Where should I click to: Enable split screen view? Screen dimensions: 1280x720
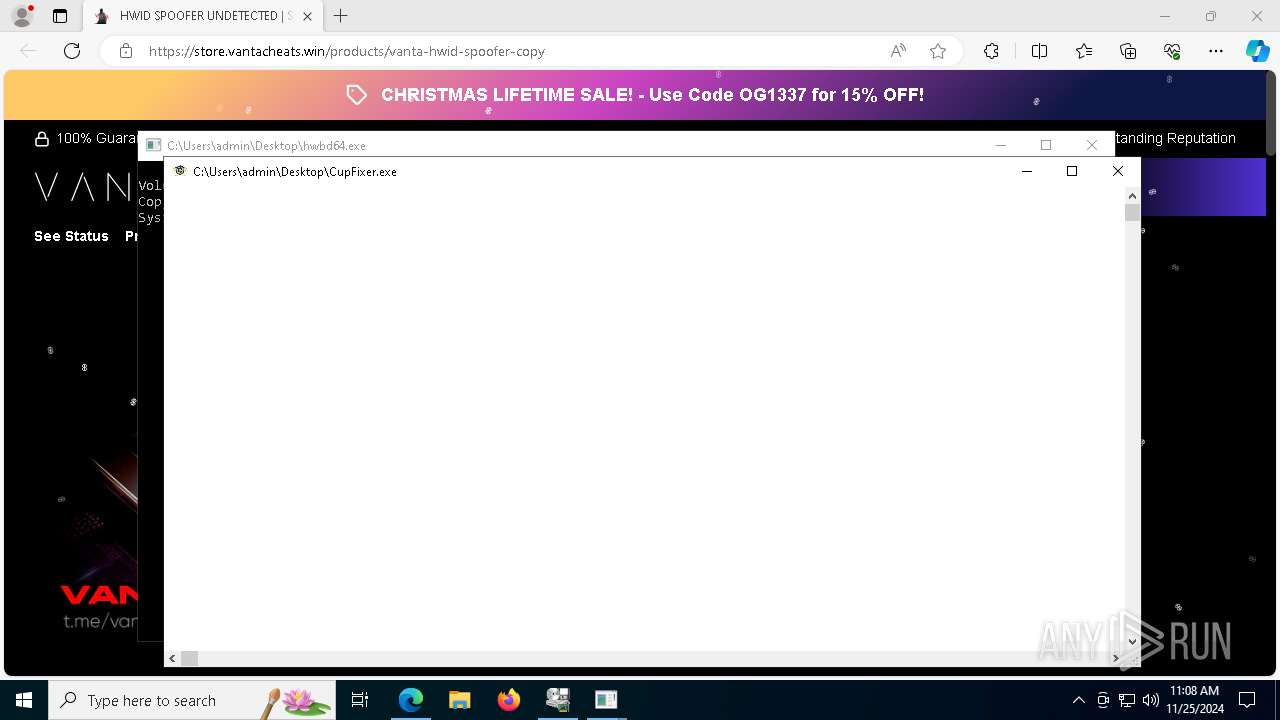1039,51
